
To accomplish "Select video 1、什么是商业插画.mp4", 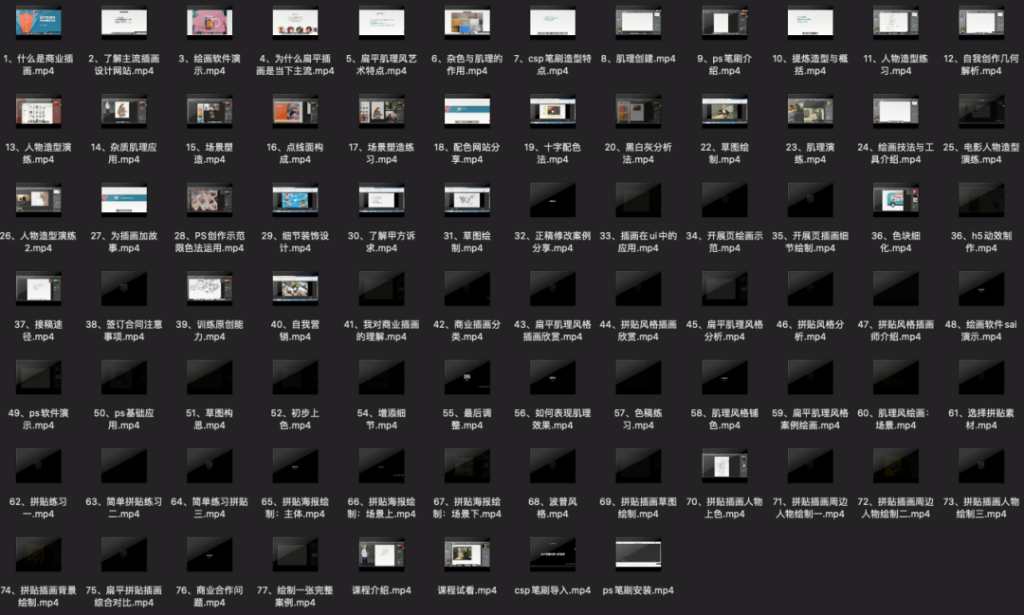I will (x=38, y=22).
